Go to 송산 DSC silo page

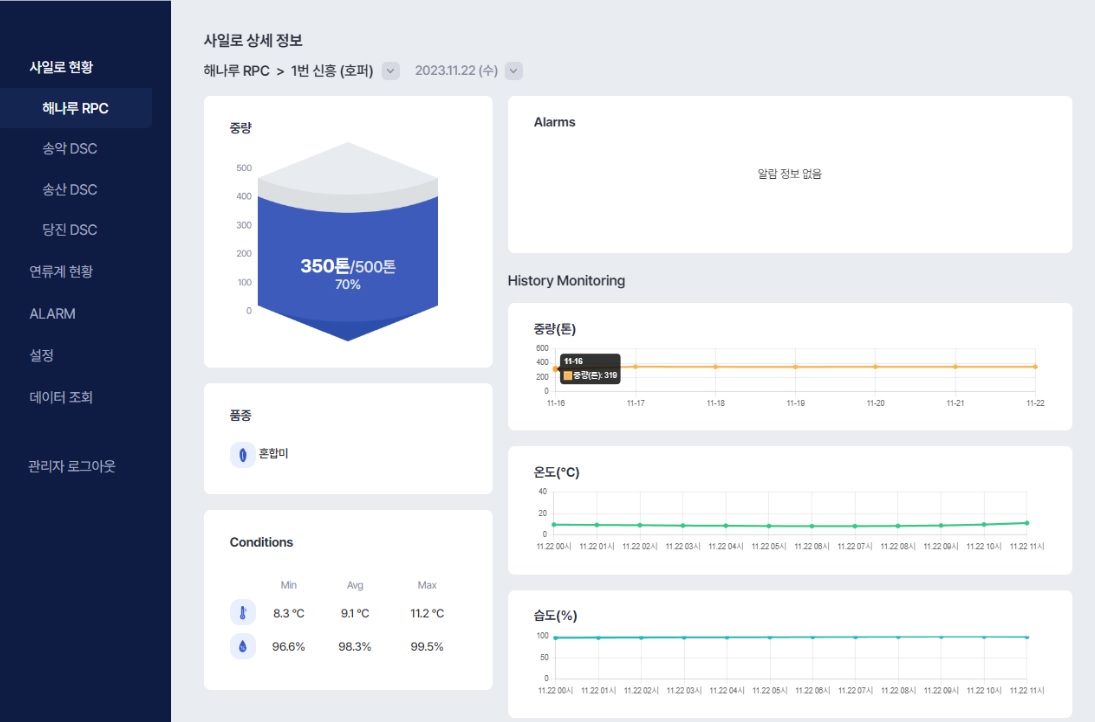pyautogui.click(x=70, y=190)
